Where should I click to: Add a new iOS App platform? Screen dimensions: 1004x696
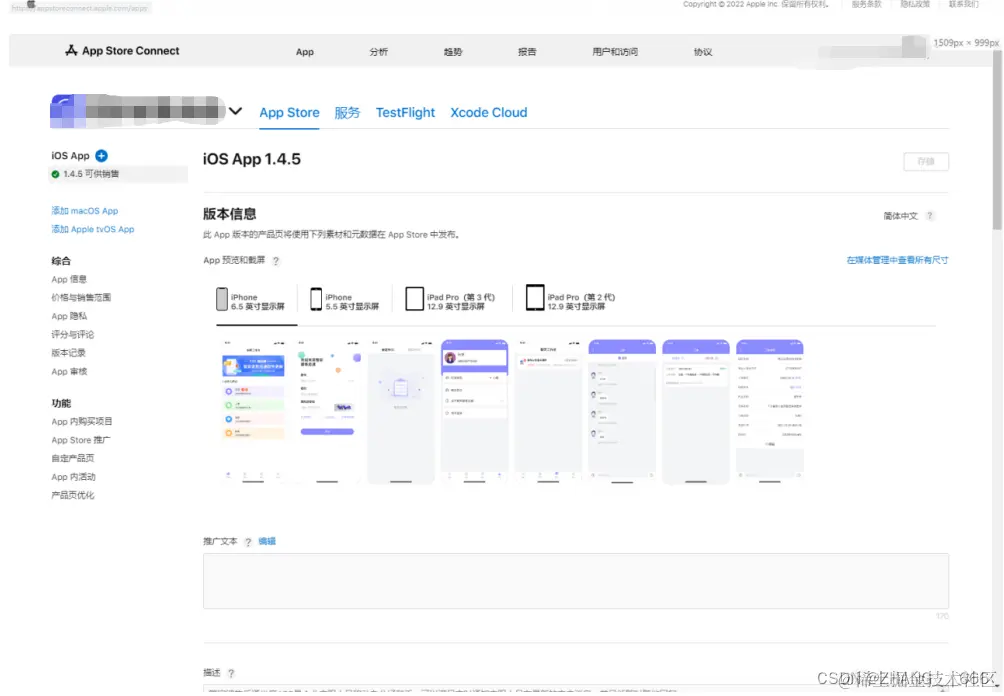coord(101,156)
